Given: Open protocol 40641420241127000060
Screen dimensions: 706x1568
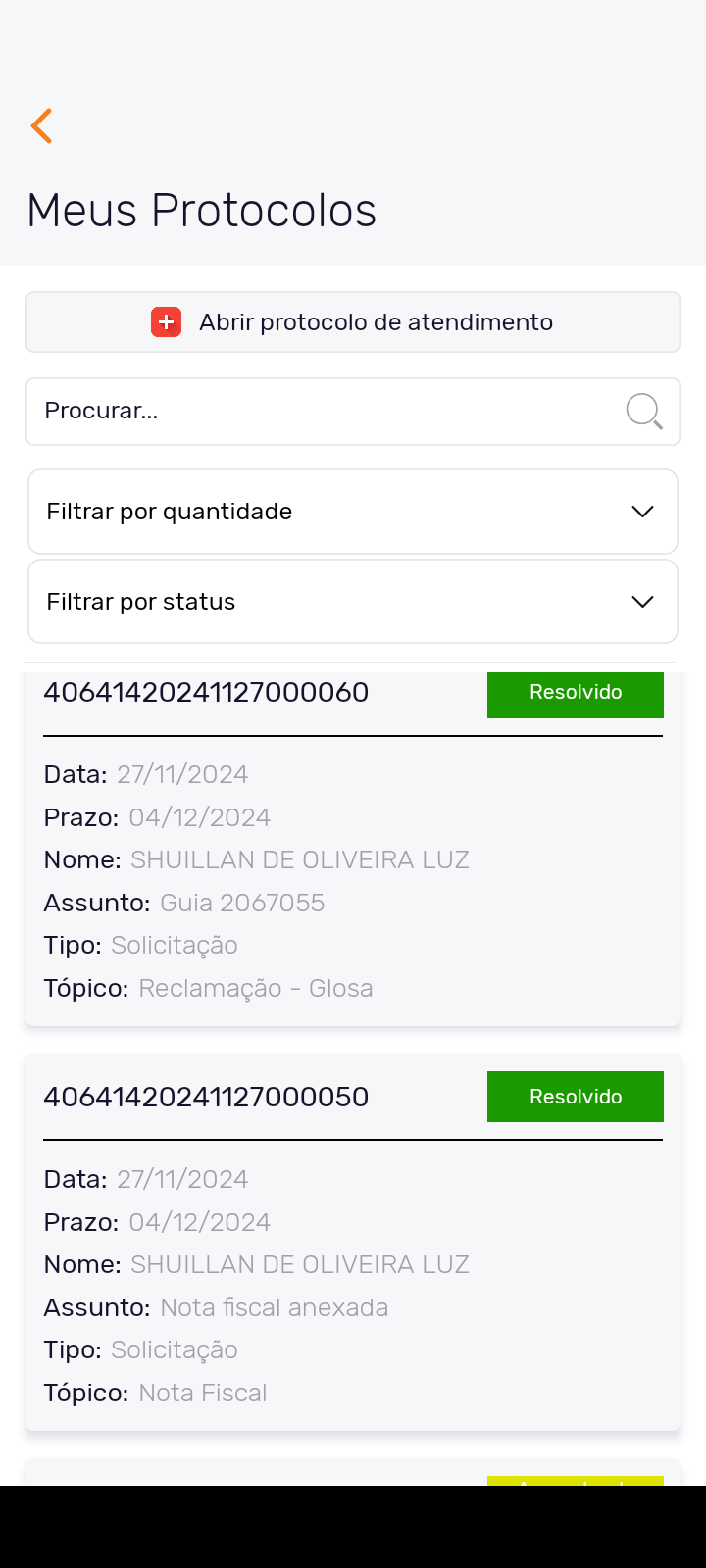Looking at the screenshot, I should point(206,693).
